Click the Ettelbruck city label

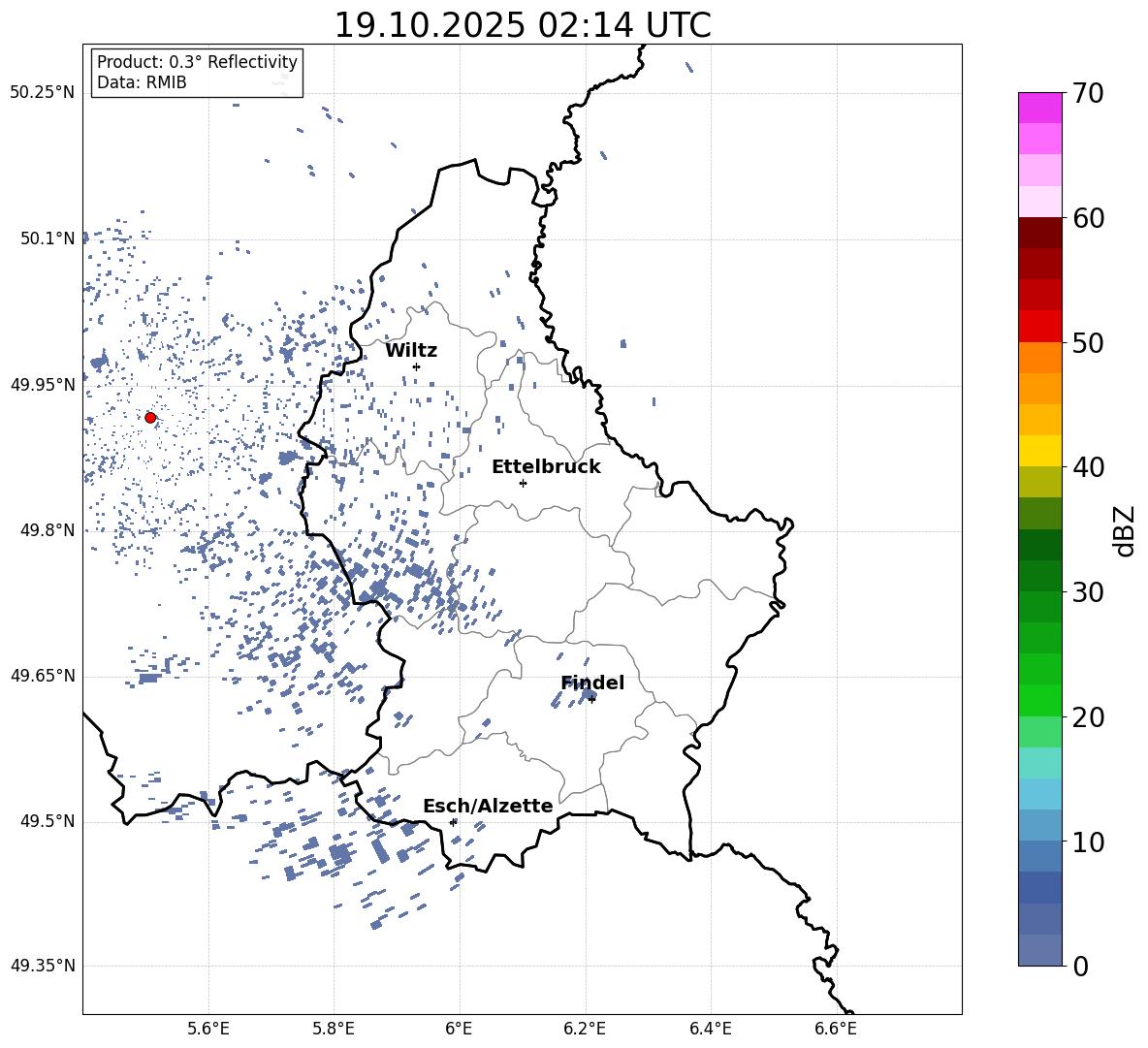[546, 467]
